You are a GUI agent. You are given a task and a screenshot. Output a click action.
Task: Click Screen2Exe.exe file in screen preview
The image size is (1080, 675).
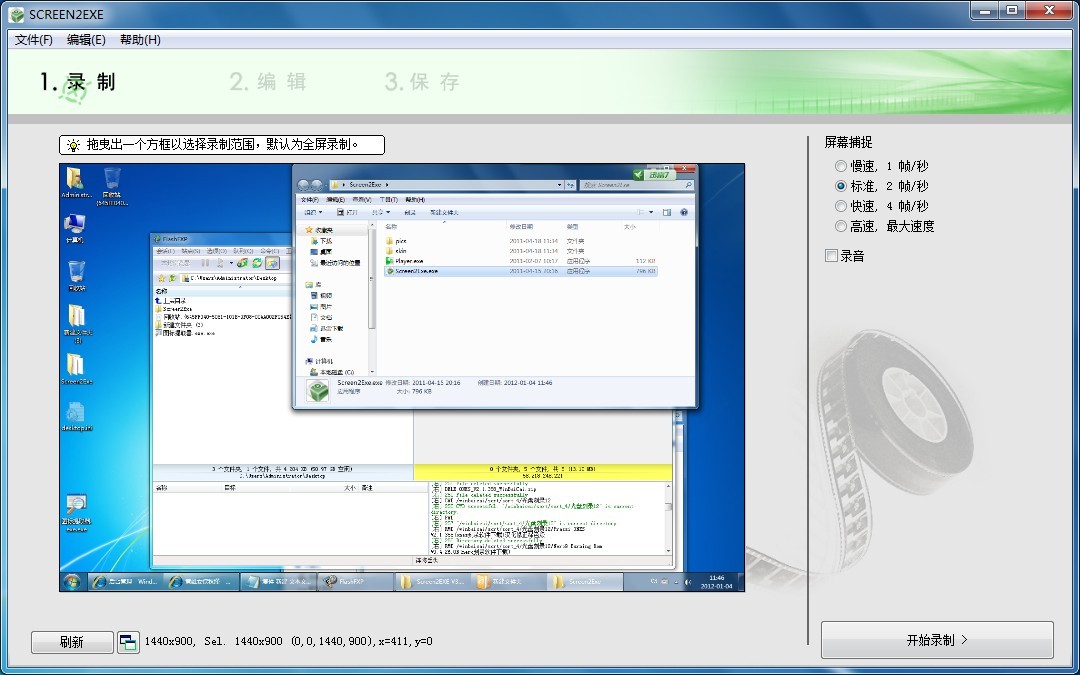416,271
